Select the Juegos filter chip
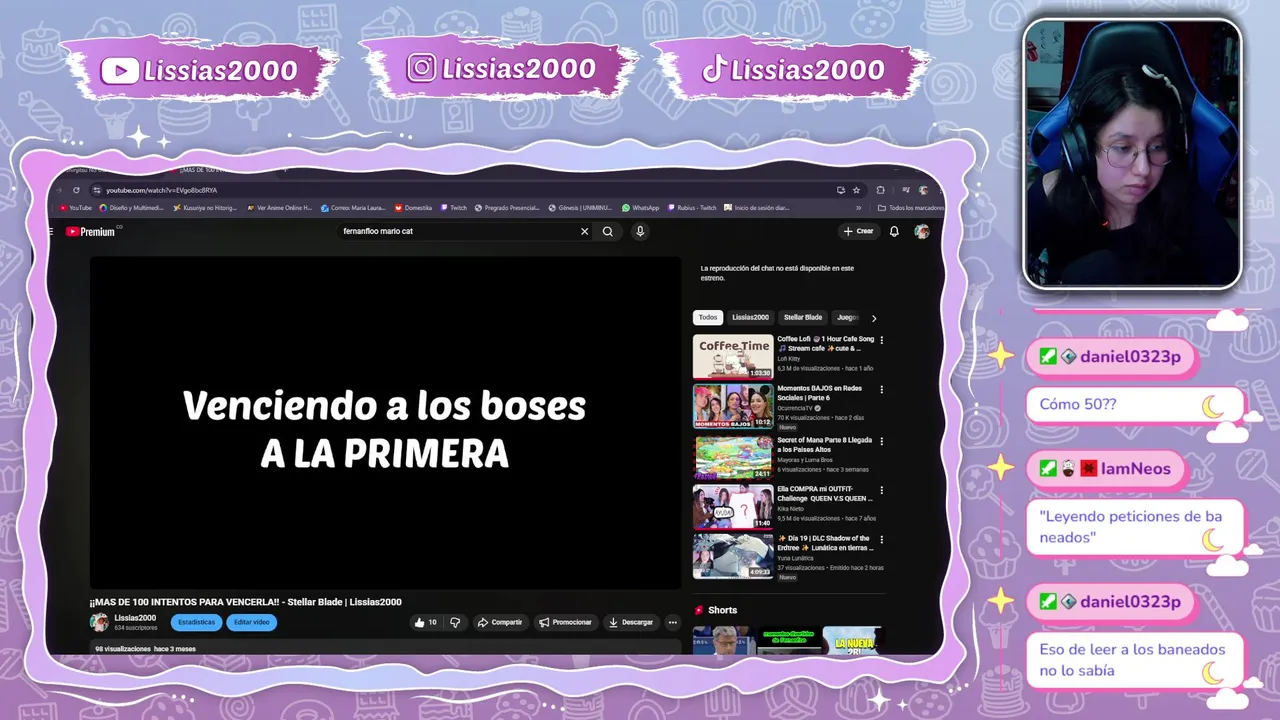The width and height of the screenshot is (1280, 720). (847, 318)
